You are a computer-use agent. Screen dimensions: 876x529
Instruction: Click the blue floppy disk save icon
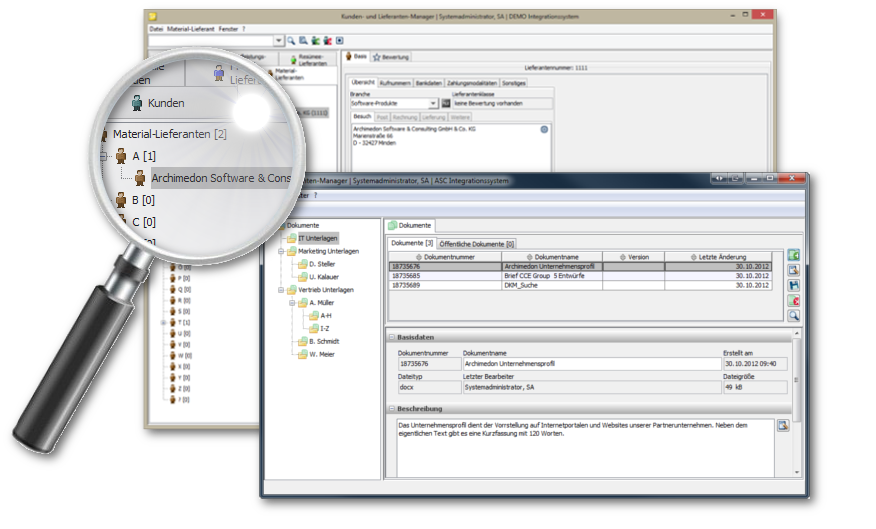point(793,285)
